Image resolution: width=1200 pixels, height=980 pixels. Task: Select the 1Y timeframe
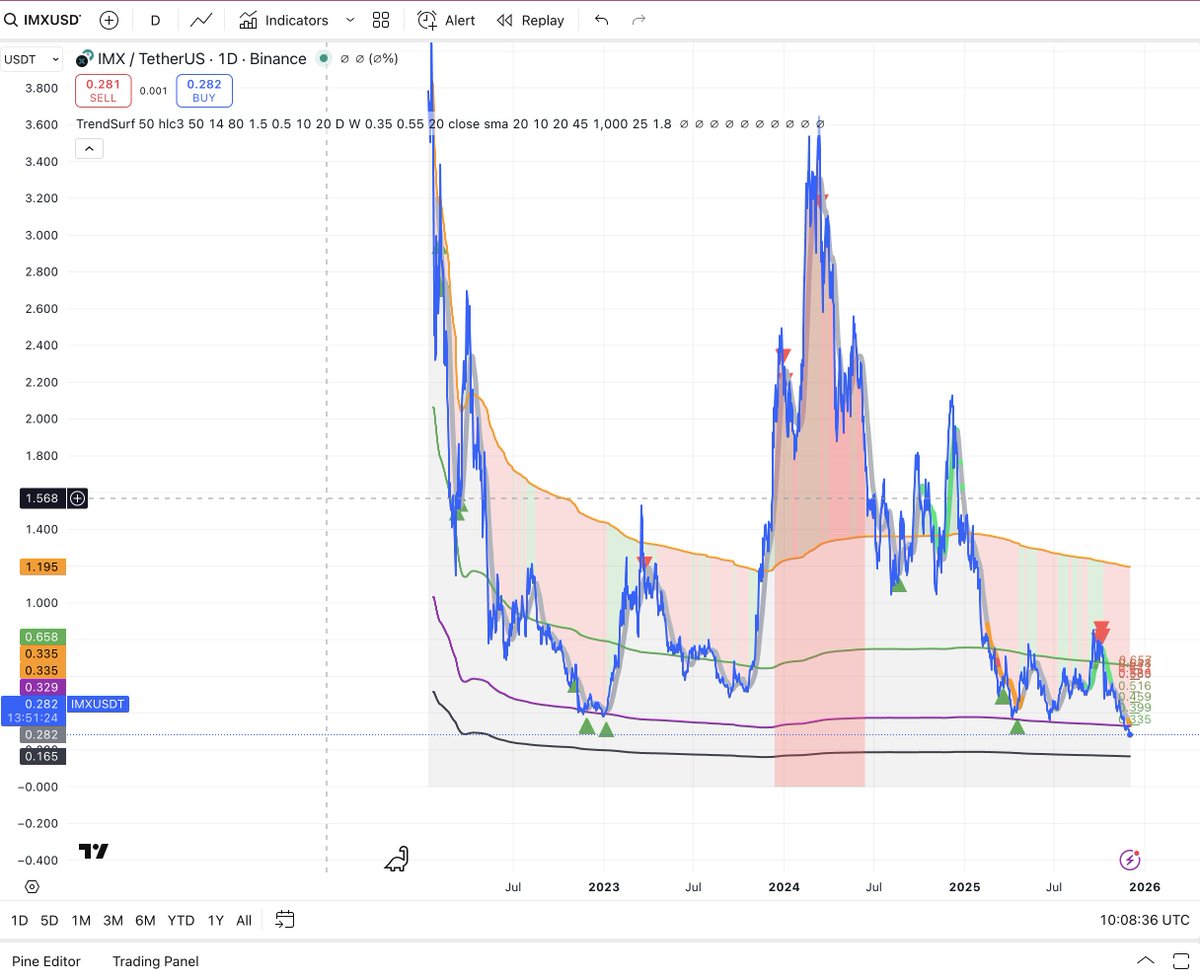tap(215, 920)
